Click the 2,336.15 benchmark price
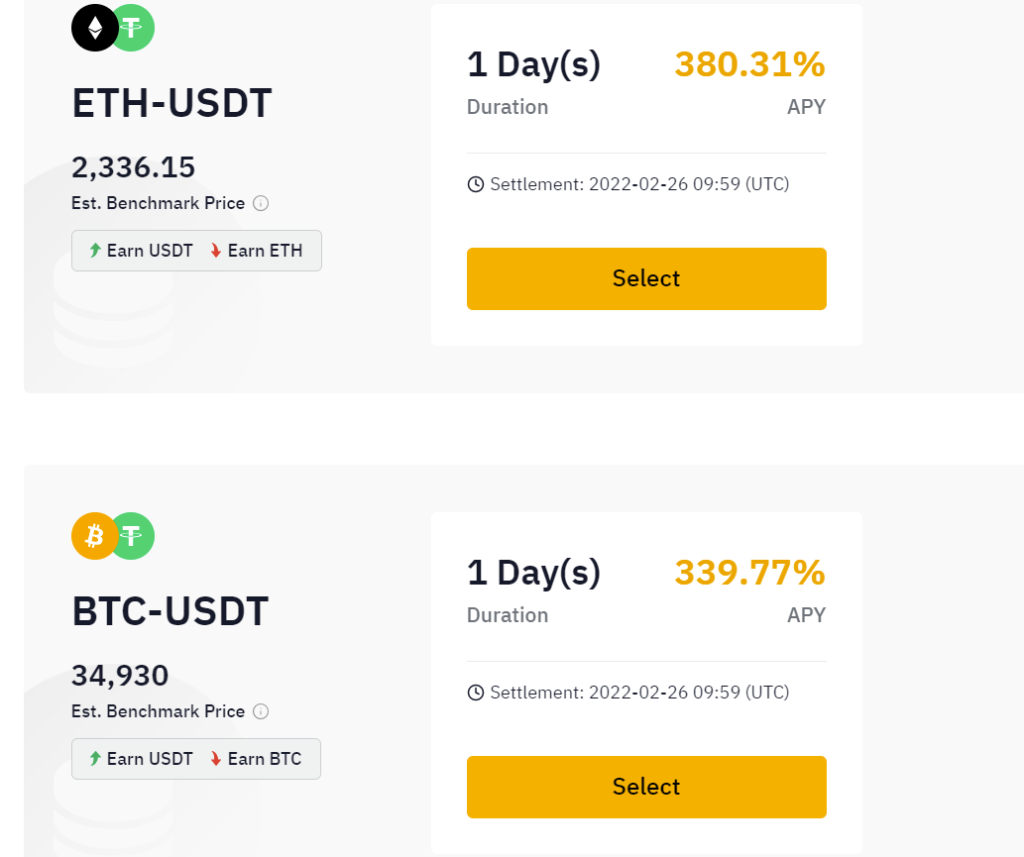 133,167
